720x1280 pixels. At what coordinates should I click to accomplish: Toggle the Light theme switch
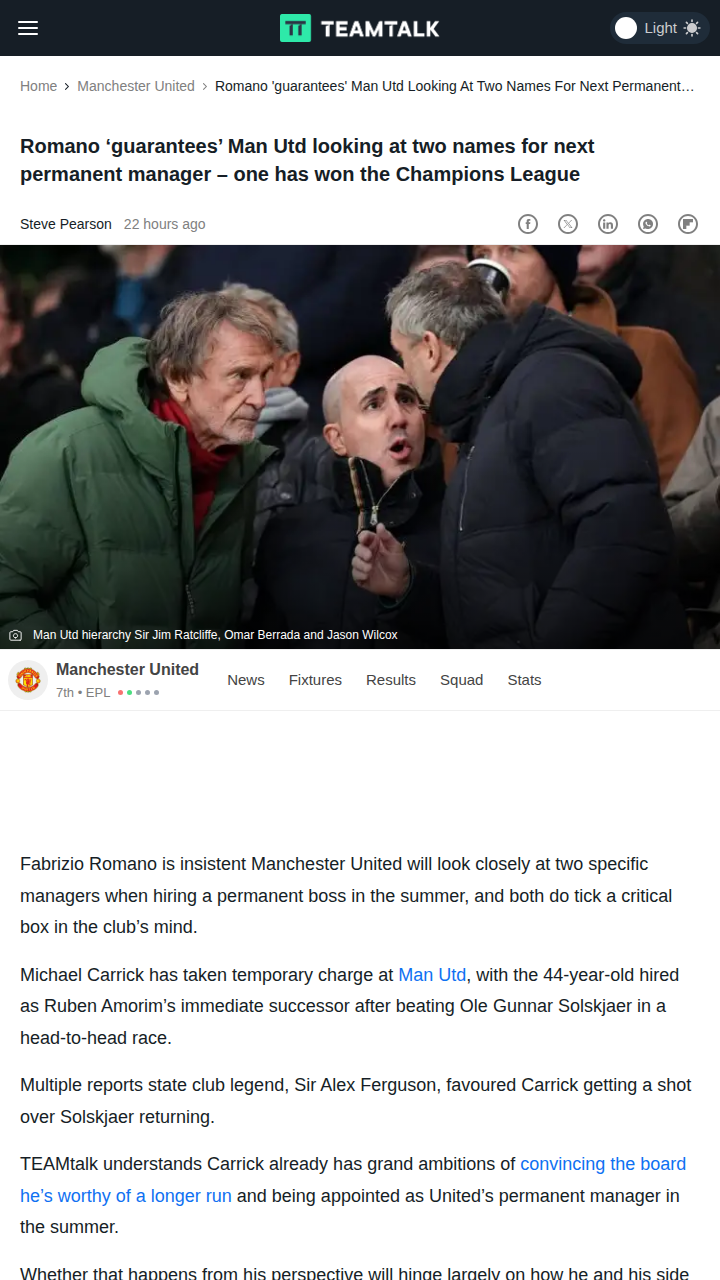coord(660,28)
